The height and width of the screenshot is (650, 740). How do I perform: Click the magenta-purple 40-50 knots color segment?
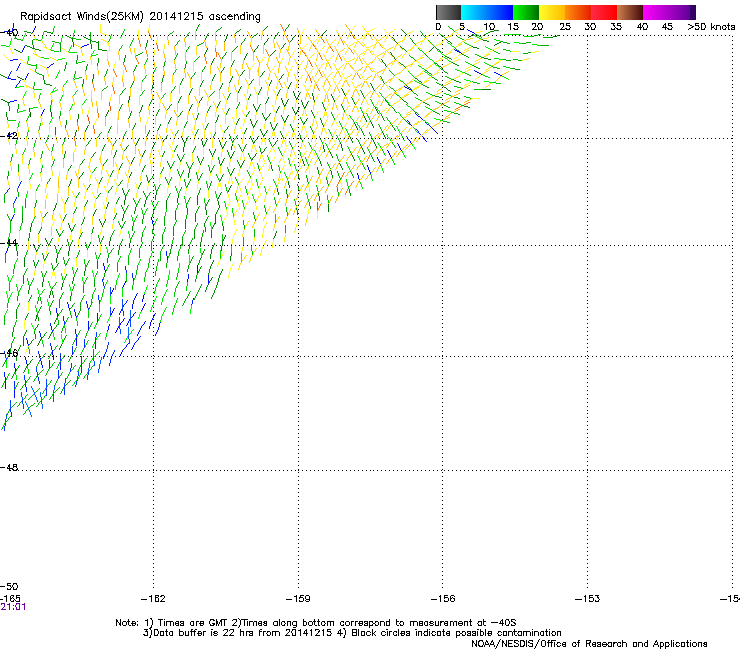click(x=669, y=12)
